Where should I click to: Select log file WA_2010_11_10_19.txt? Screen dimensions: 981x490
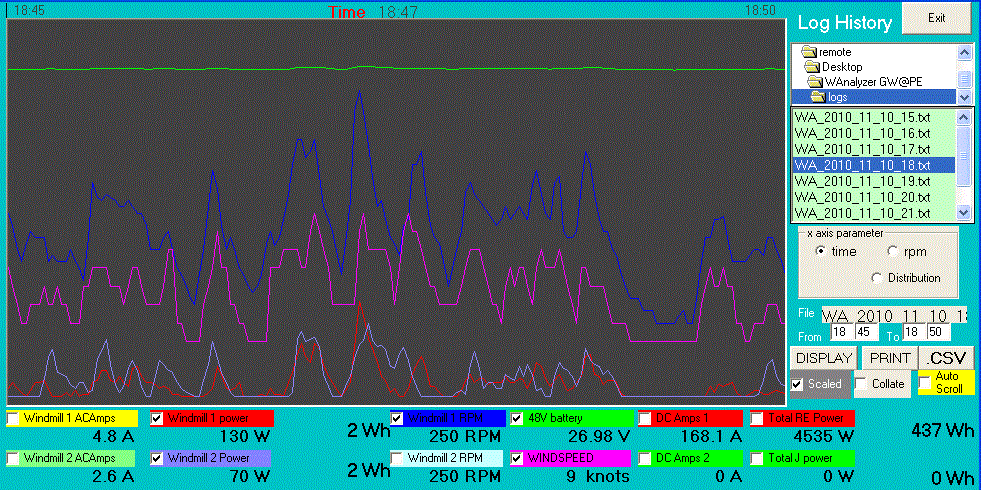(x=862, y=181)
